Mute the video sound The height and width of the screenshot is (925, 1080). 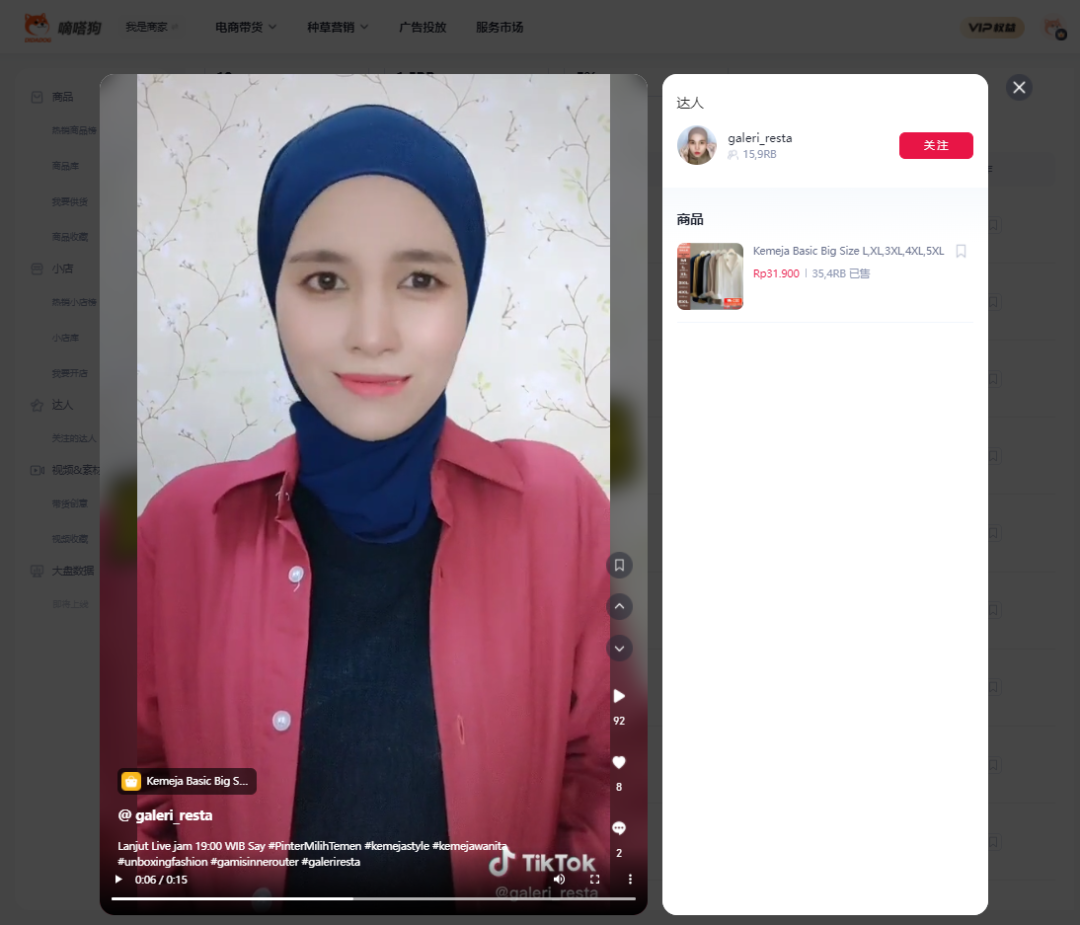click(x=559, y=879)
